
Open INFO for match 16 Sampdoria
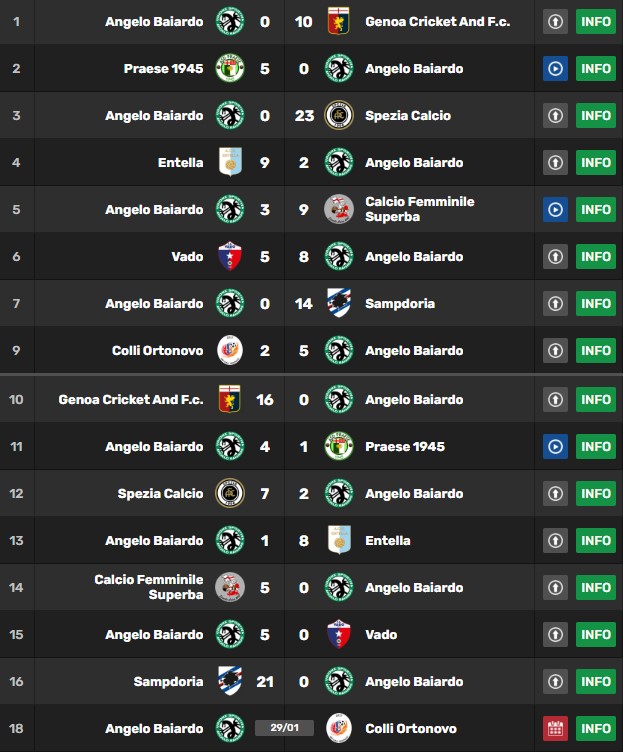tap(596, 681)
